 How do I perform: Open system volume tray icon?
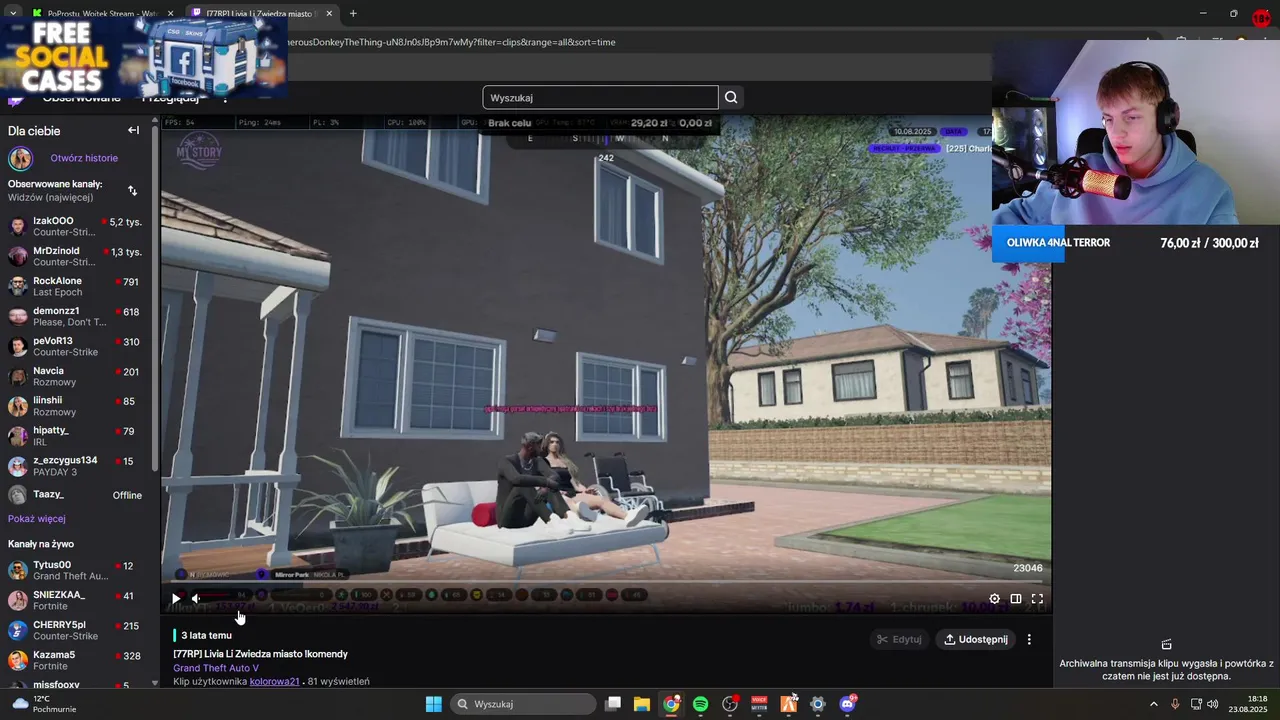(1212, 704)
